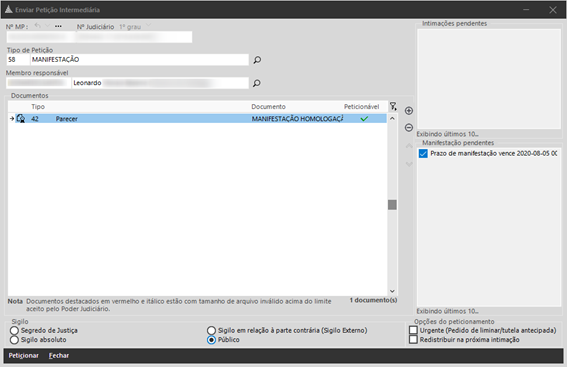Open the 1º grau dropdown
Viewport: 567px width, 367px height.
(148, 26)
